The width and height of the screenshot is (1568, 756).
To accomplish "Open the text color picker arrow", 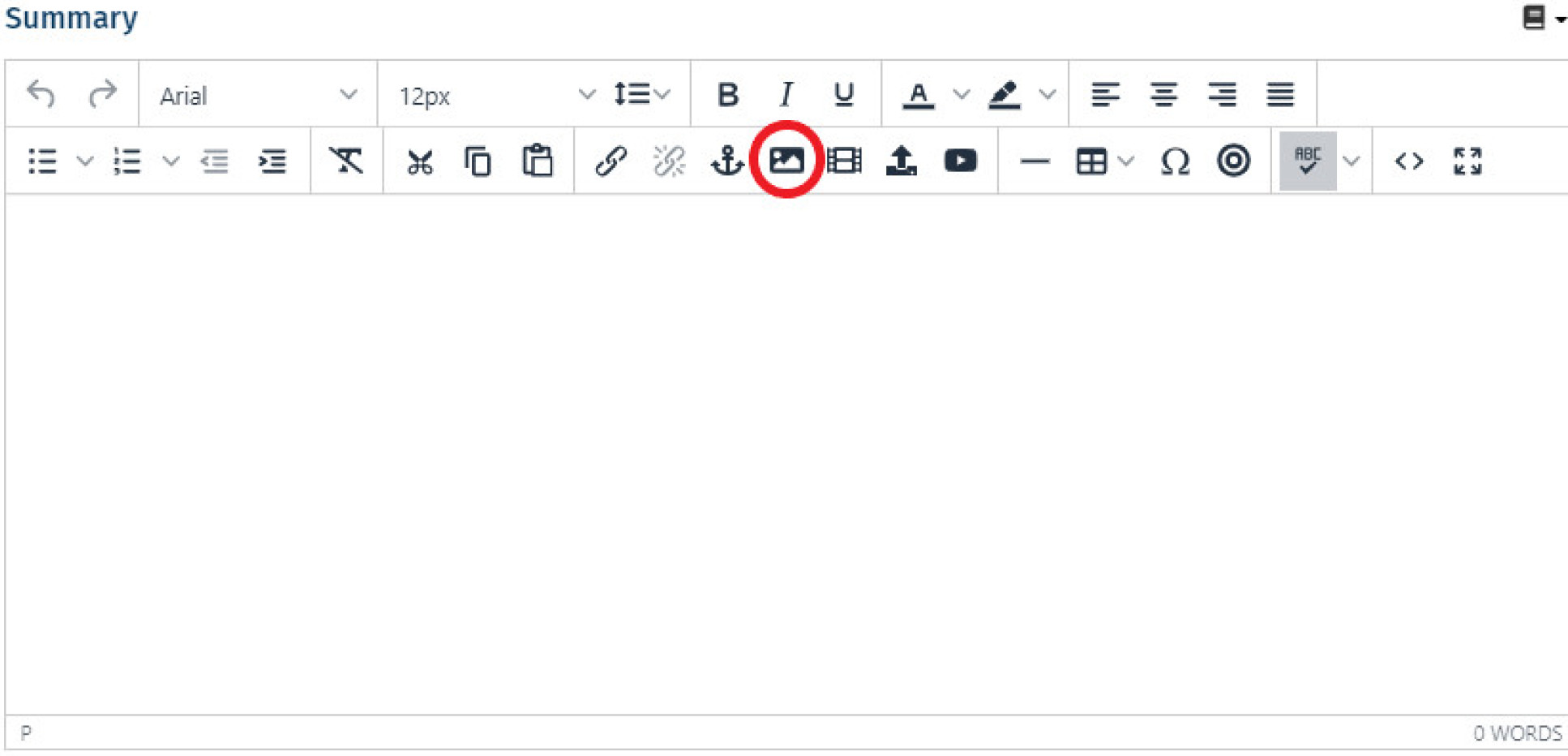I will 961,95.
